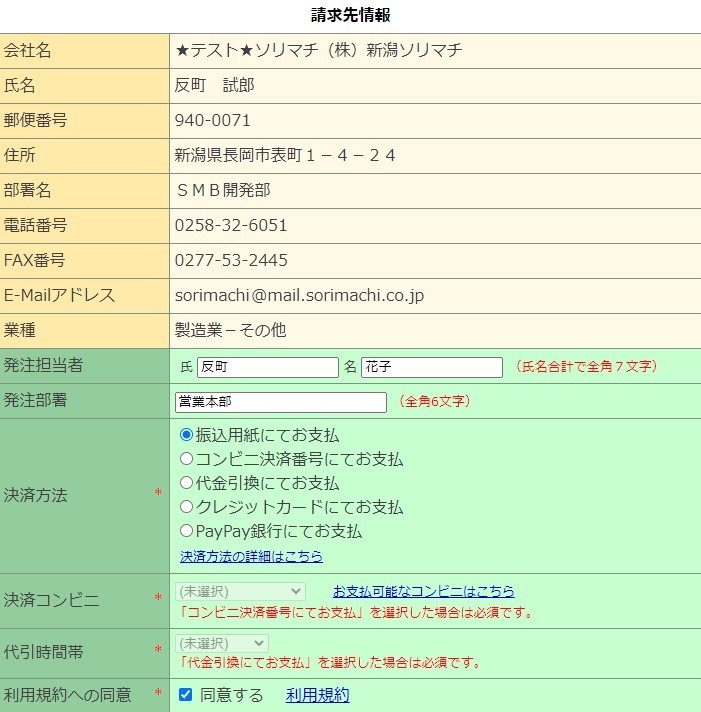The width and height of the screenshot is (701, 712).
Task: Click the industry value 製造業－その他
Action: click(231, 330)
